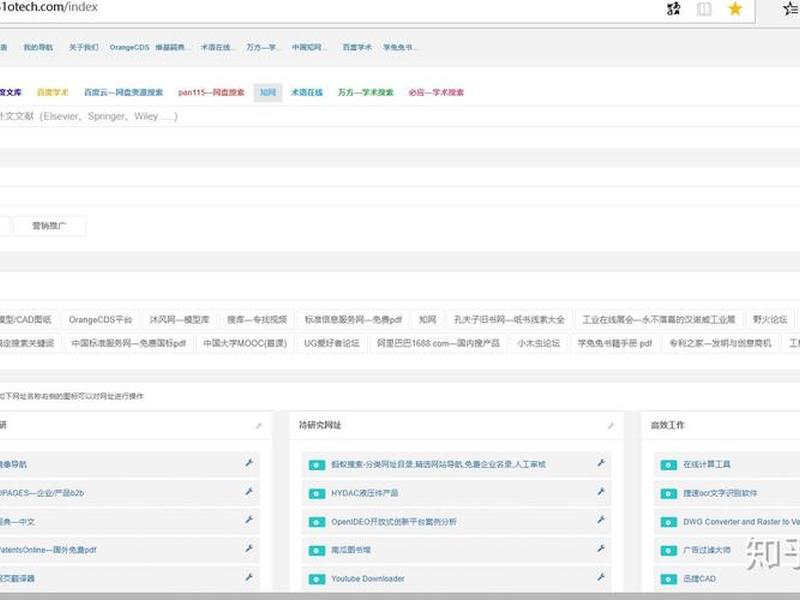Viewport: 800px width, 600px height.
Task: Click the literature search input field
Action: pos(400,116)
